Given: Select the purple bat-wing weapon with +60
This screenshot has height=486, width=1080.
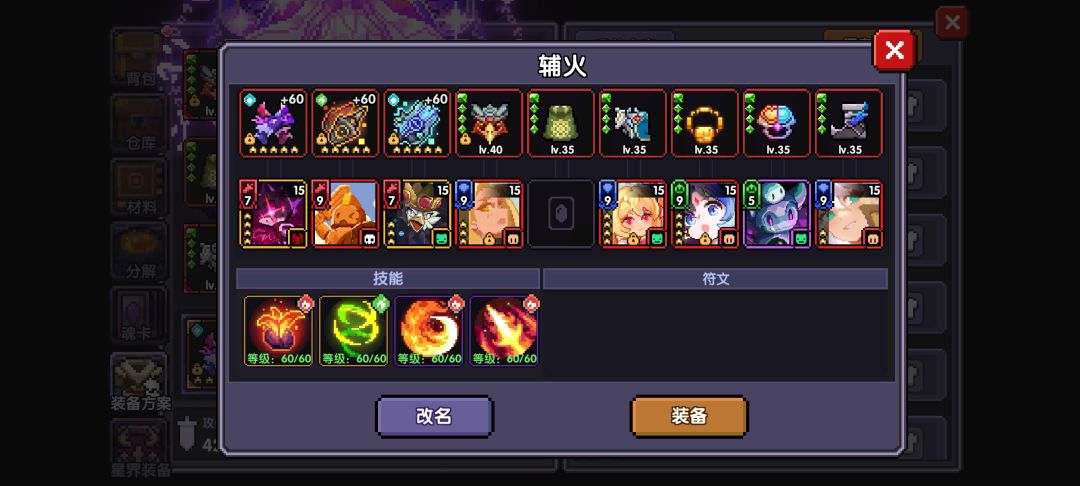Looking at the screenshot, I should pos(273,123).
